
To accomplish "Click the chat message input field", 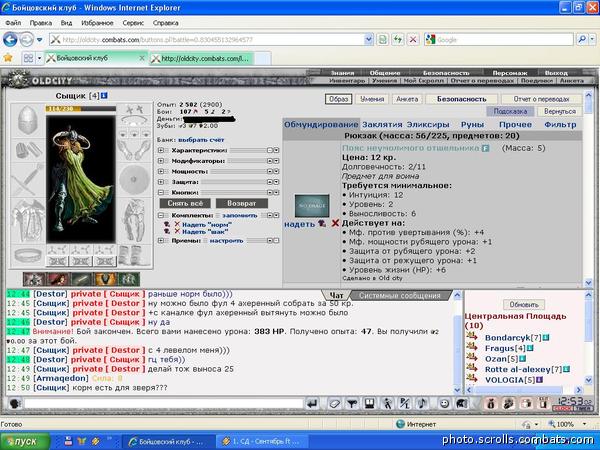I will click(164, 403).
